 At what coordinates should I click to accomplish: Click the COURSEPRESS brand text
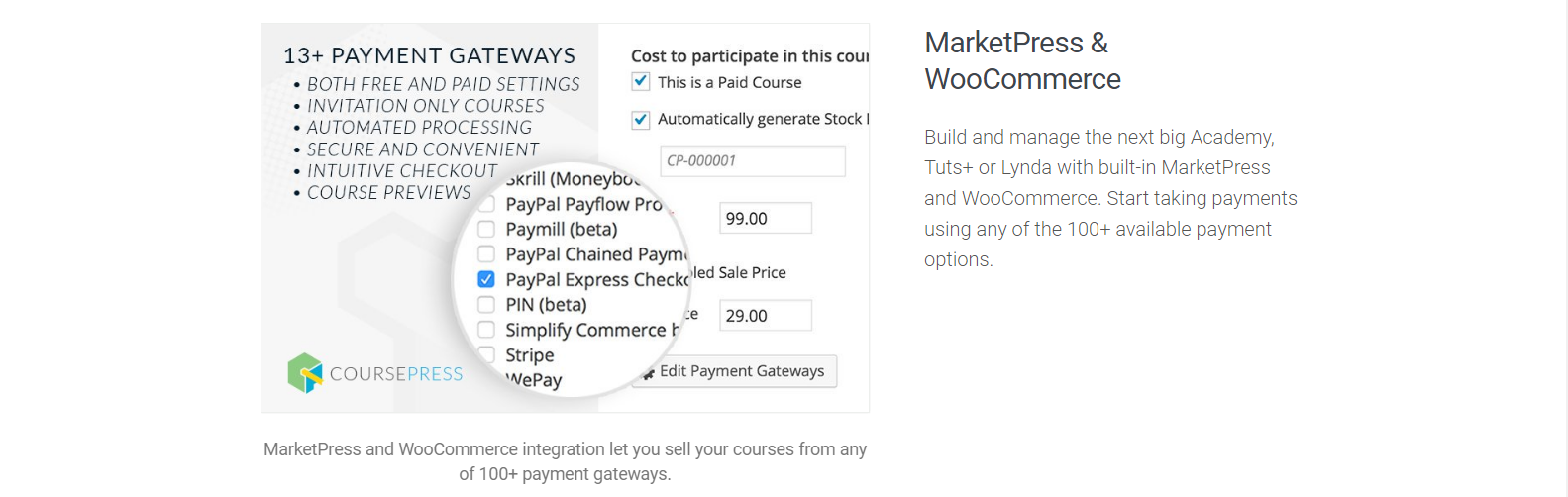(396, 374)
